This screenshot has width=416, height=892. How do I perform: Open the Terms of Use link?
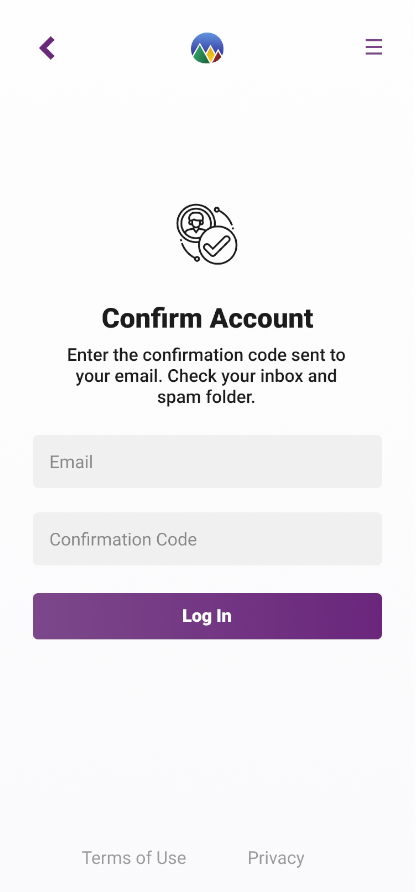coord(134,858)
